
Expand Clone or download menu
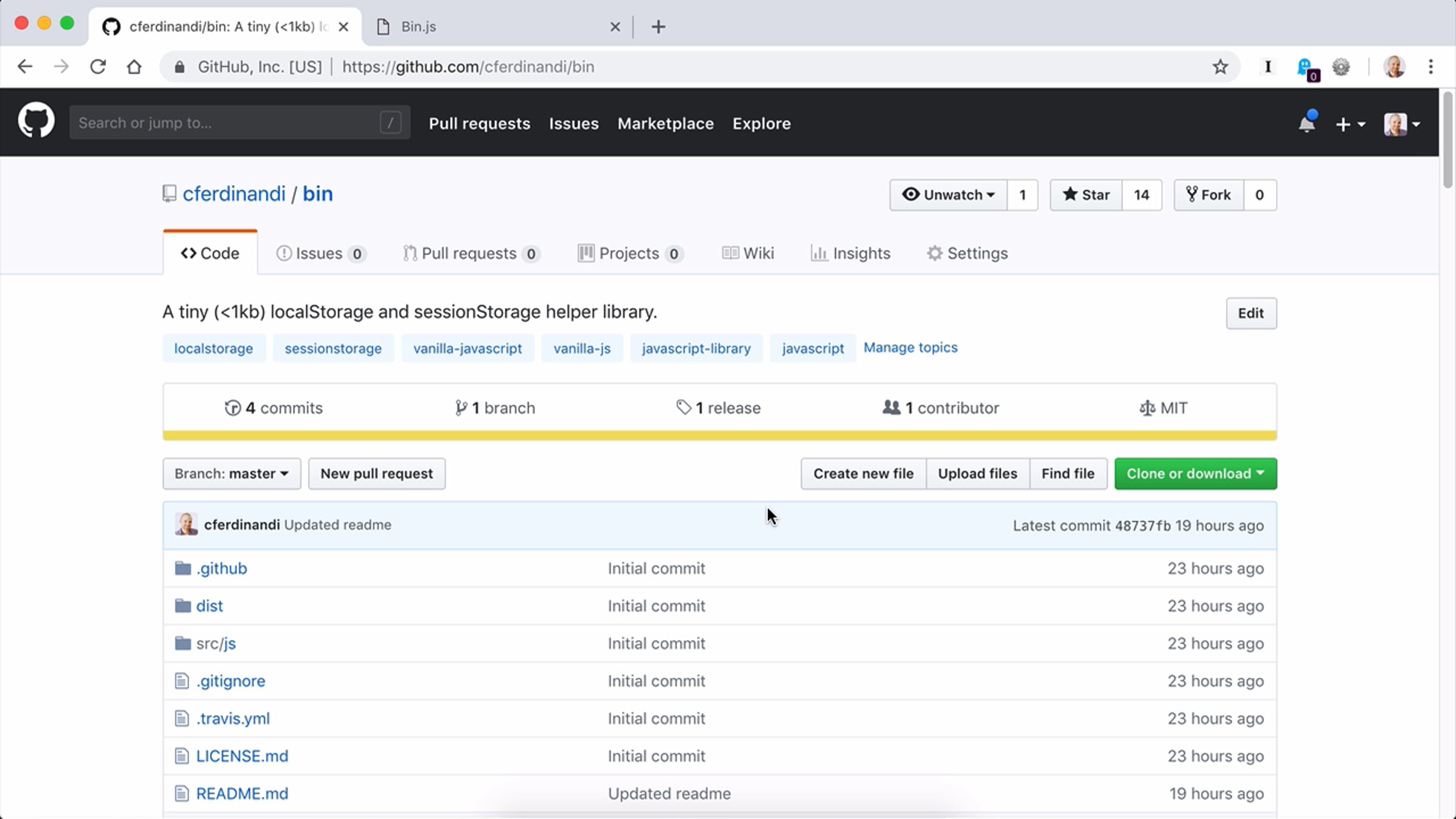[1195, 474]
